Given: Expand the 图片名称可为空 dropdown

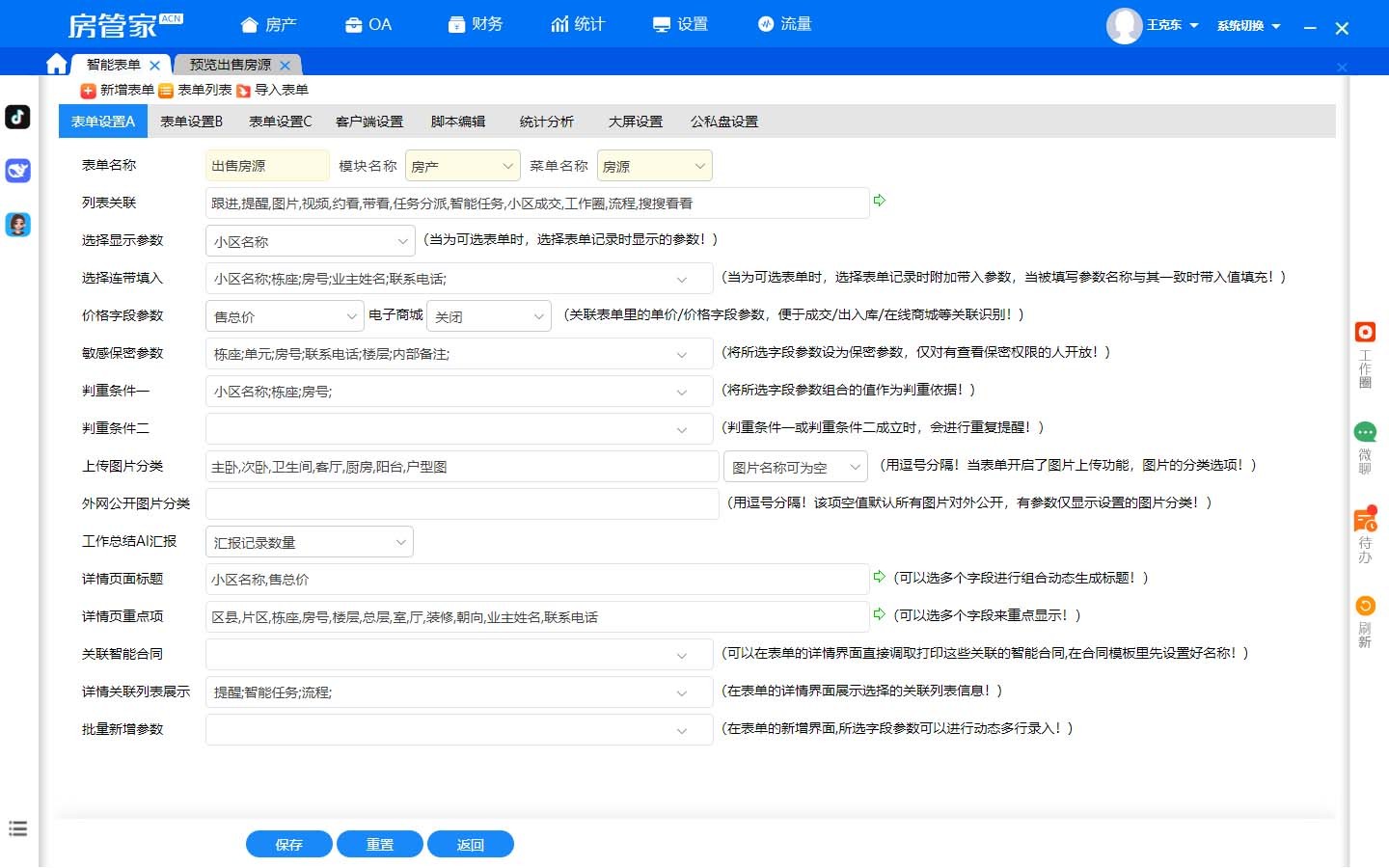Looking at the screenshot, I should 795,467.
